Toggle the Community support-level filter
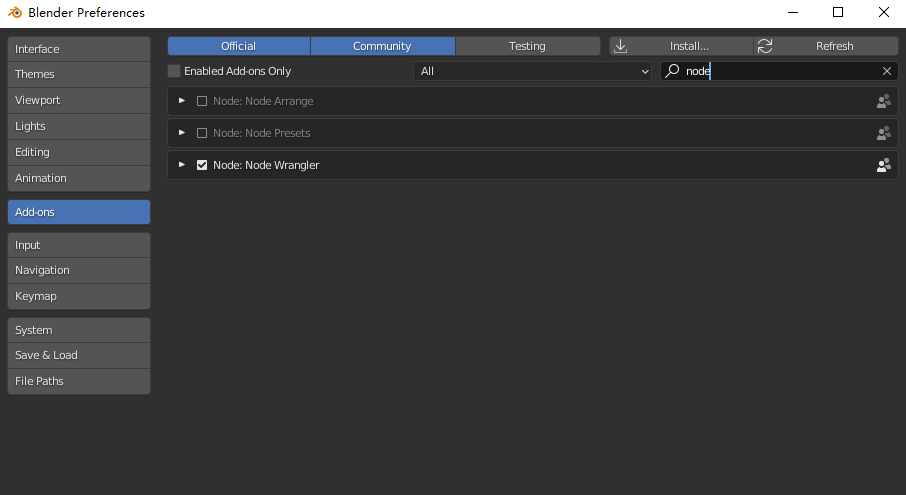This screenshot has height=495, width=906. tap(383, 46)
